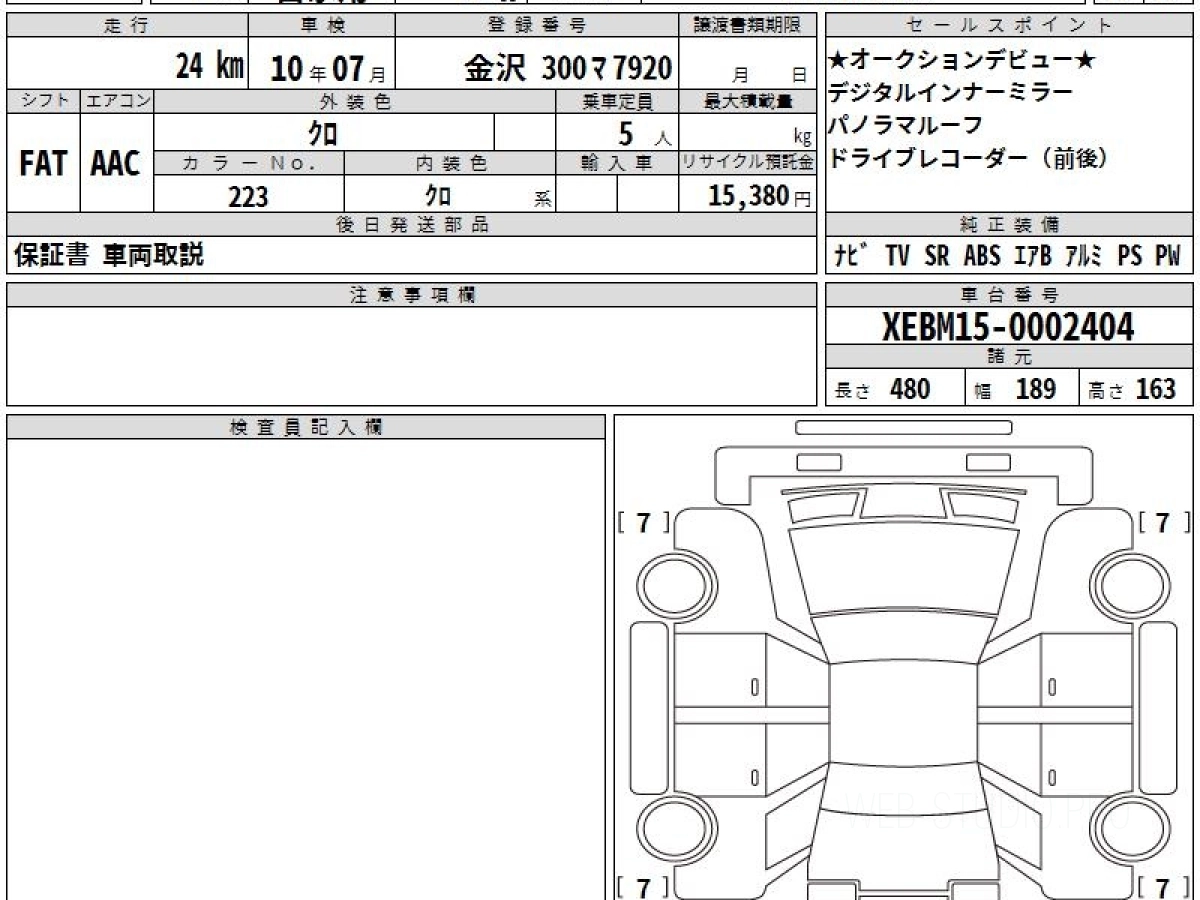
Task: Click seating capacity value 5人
Action: point(645,133)
